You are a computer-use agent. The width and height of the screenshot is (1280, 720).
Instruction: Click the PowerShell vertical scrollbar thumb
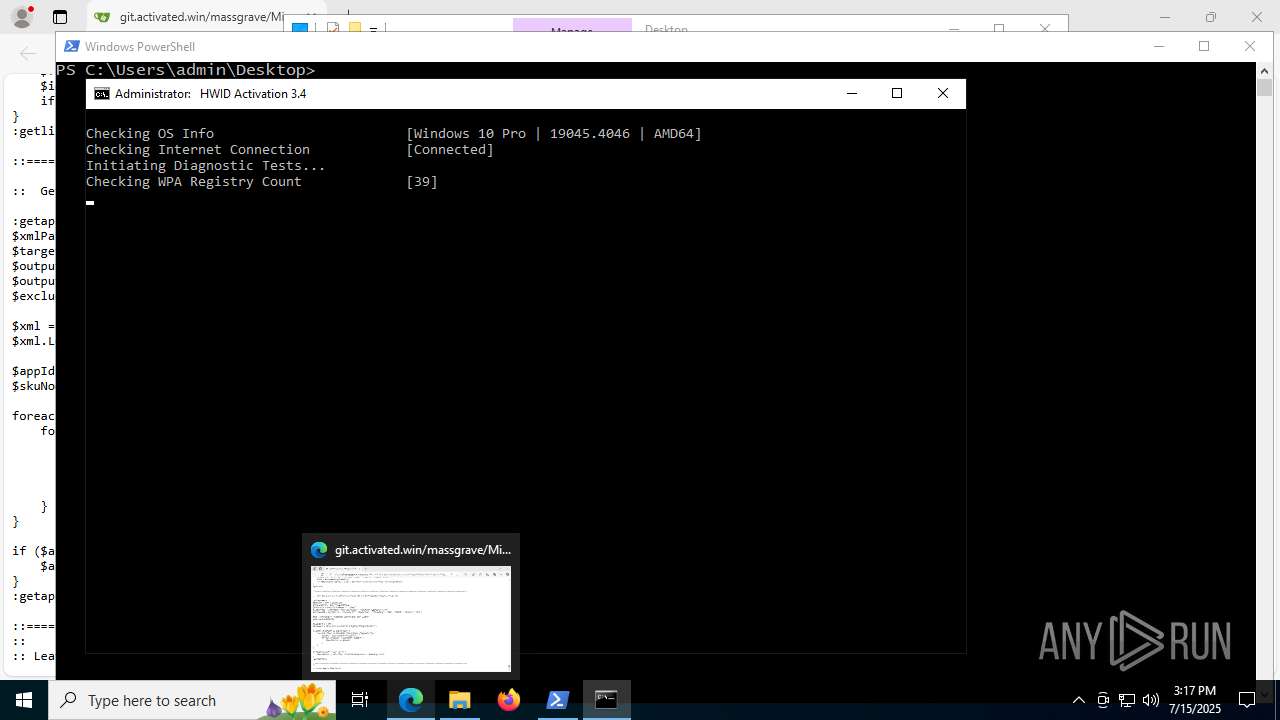[x=1264, y=88]
